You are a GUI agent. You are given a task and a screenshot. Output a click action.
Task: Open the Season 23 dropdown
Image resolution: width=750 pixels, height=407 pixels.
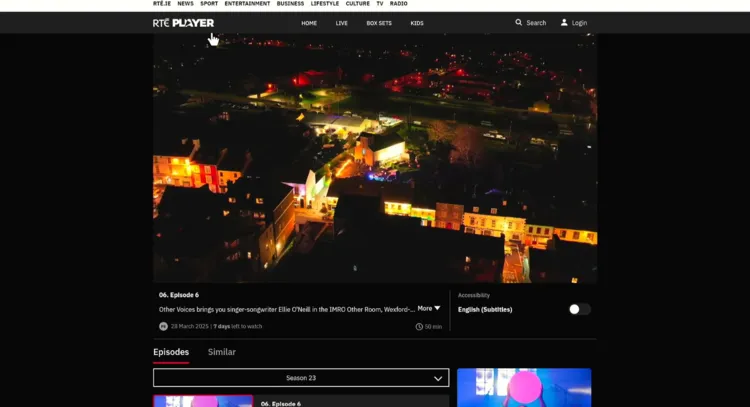click(301, 378)
